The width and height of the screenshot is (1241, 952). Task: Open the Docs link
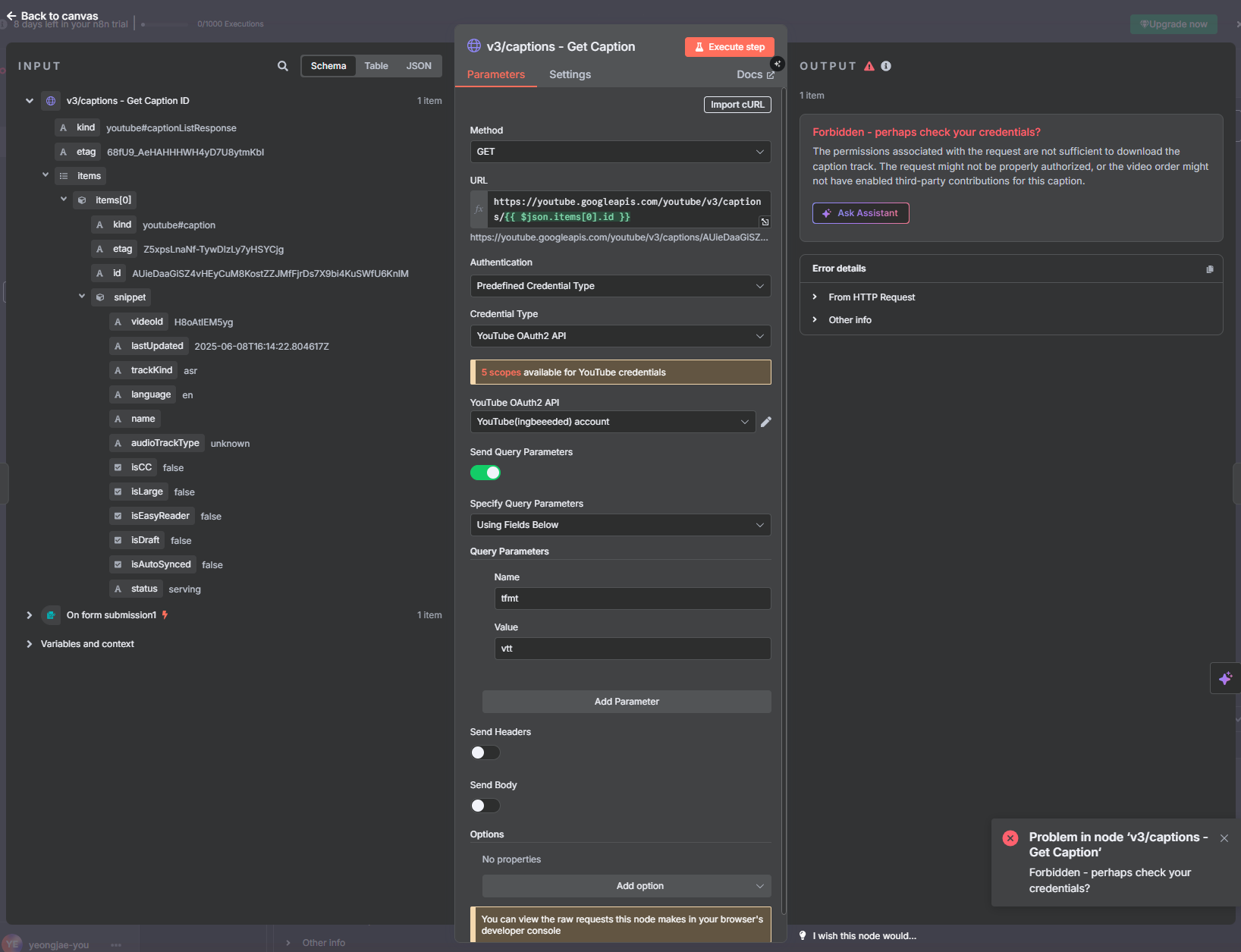coord(756,74)
